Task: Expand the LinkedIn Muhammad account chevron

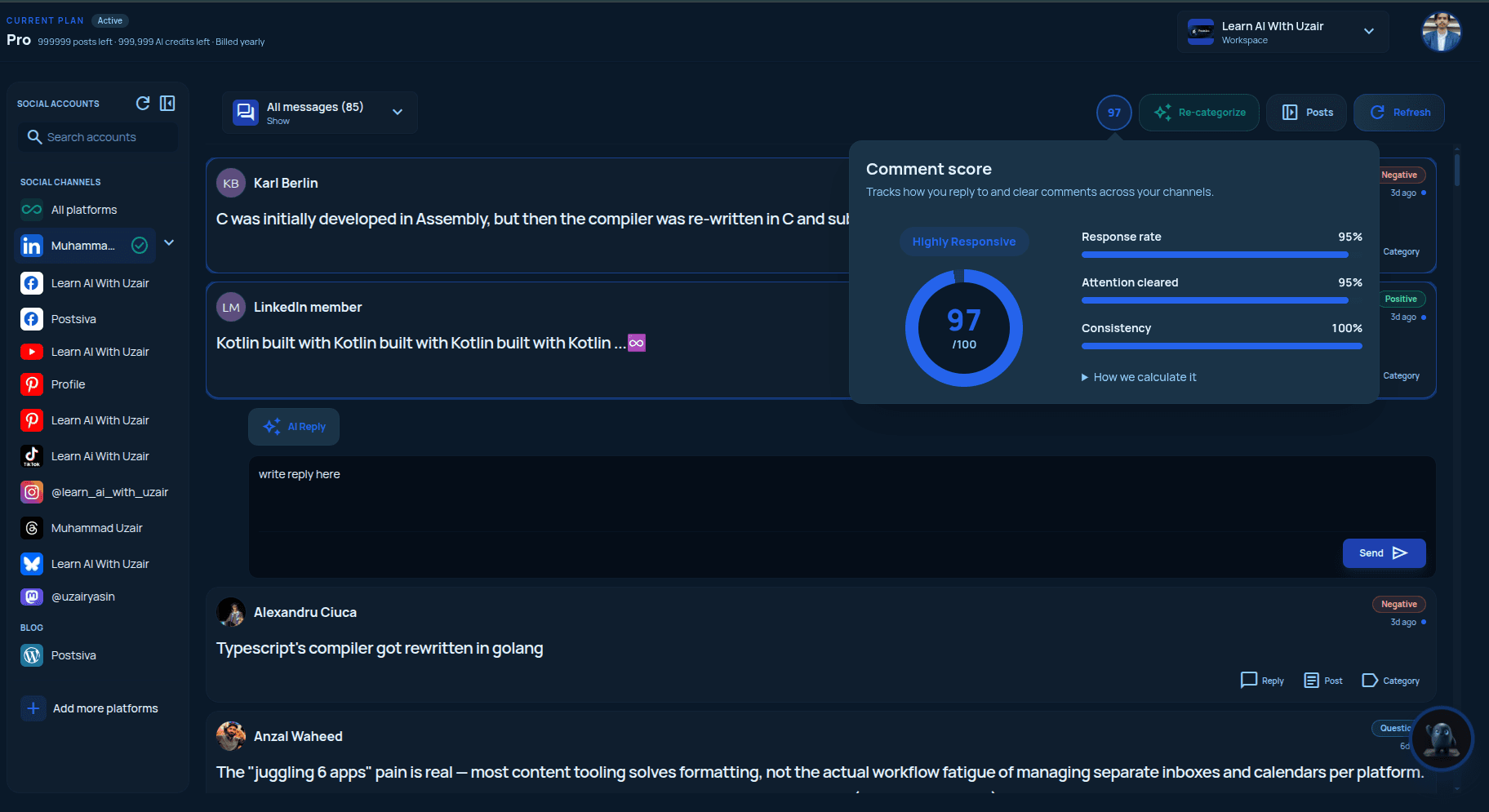Action: pyautogui.click(x=169, y=242)
